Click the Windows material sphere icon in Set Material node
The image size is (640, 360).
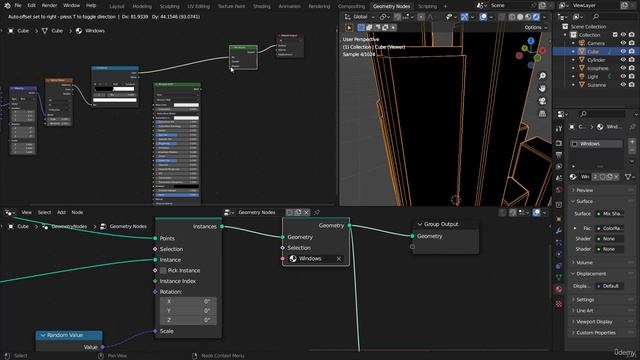point(293,258)
